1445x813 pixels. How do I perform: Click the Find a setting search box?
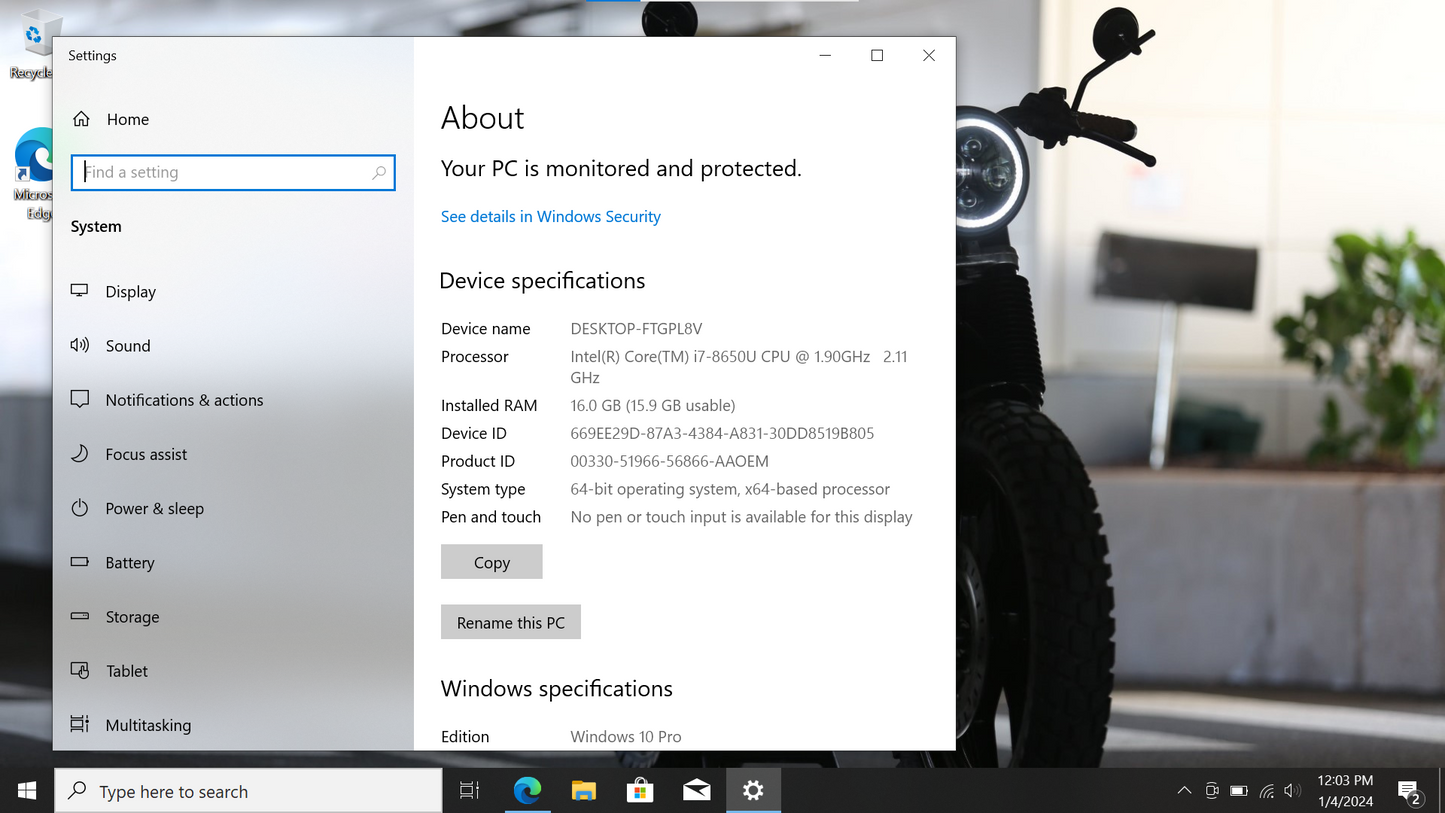(232, 172)
